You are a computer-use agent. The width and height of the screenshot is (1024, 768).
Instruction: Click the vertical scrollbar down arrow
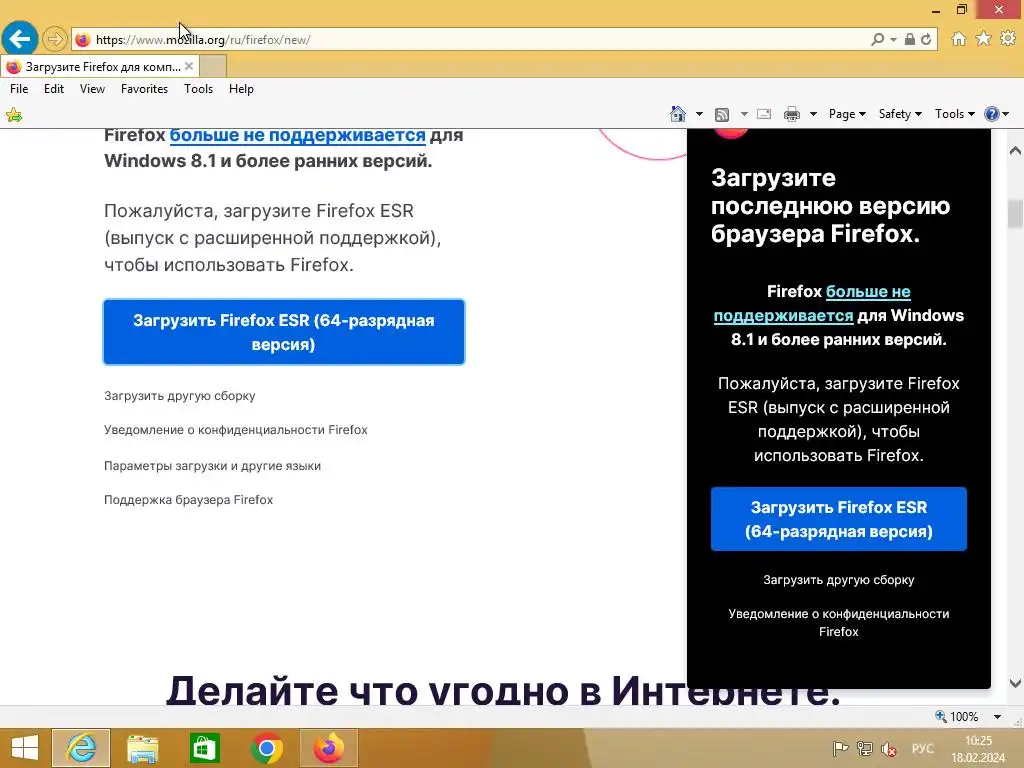(x=1015, y=683)
